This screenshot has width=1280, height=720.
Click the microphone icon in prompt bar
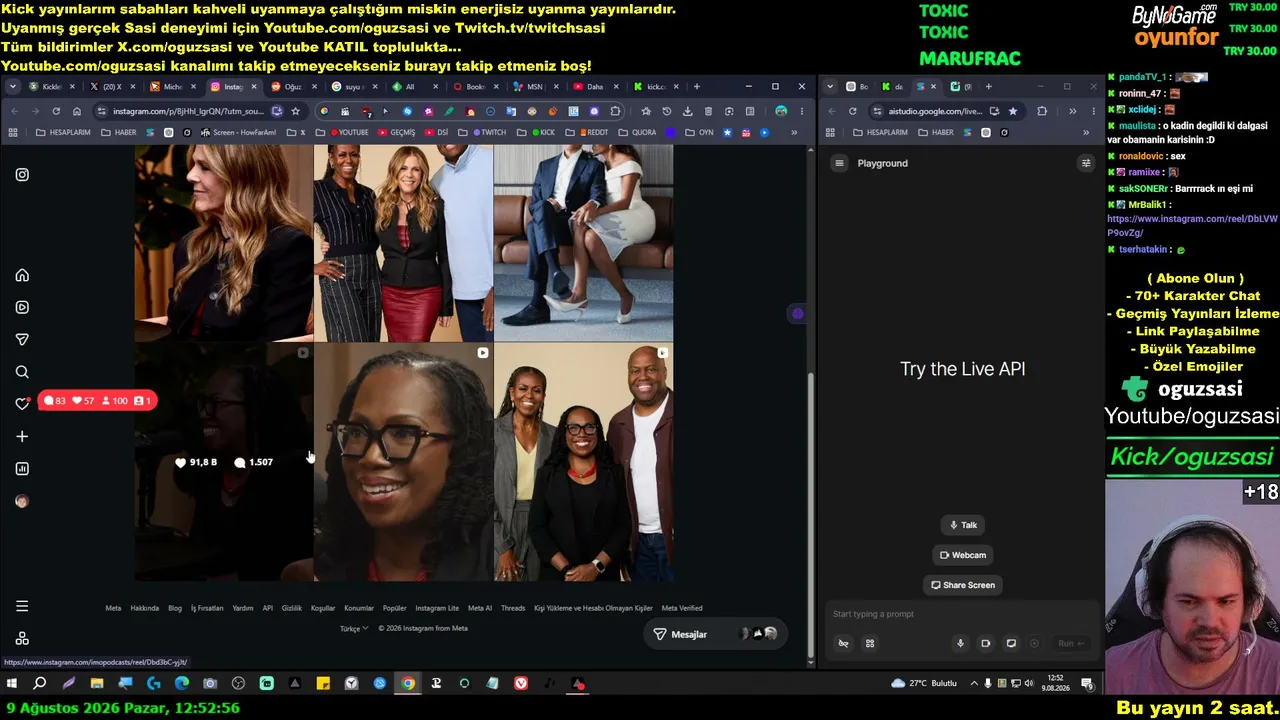click(x=960, y=643)
